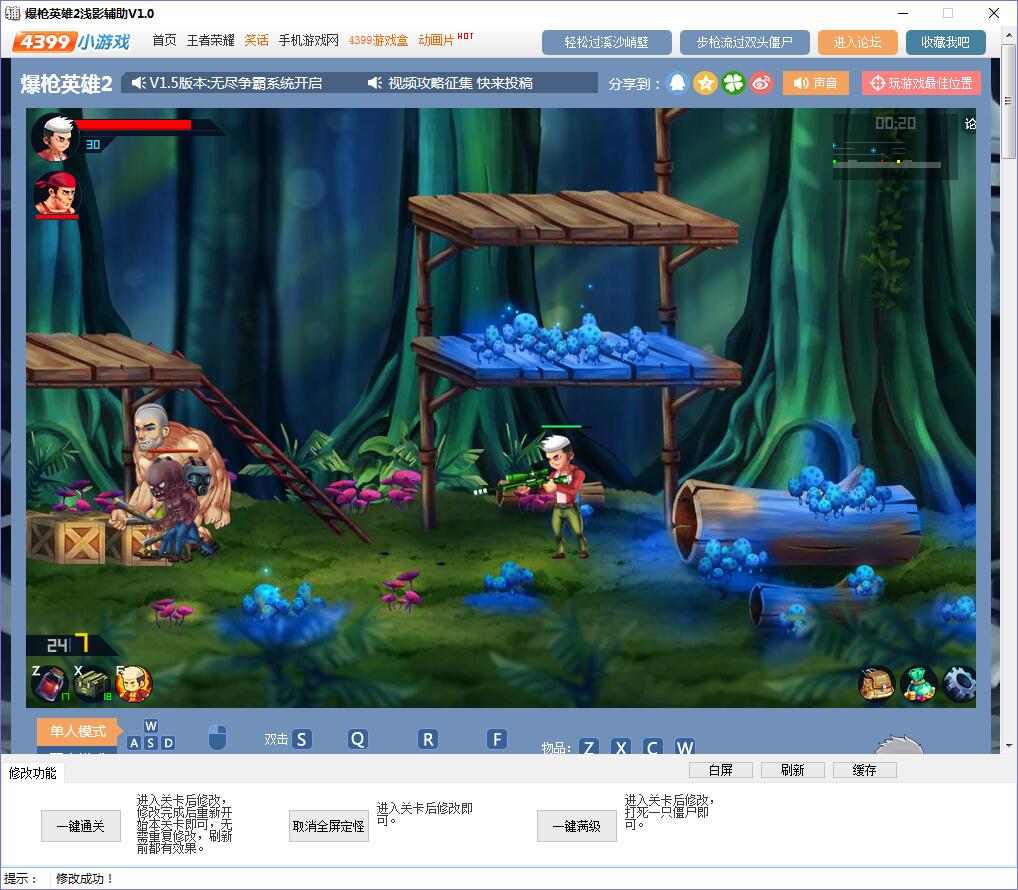Screen dimensions: 1018x890
Task: Click the page vertical scrollbar thumb
Action: click(x=1008, y=101)
